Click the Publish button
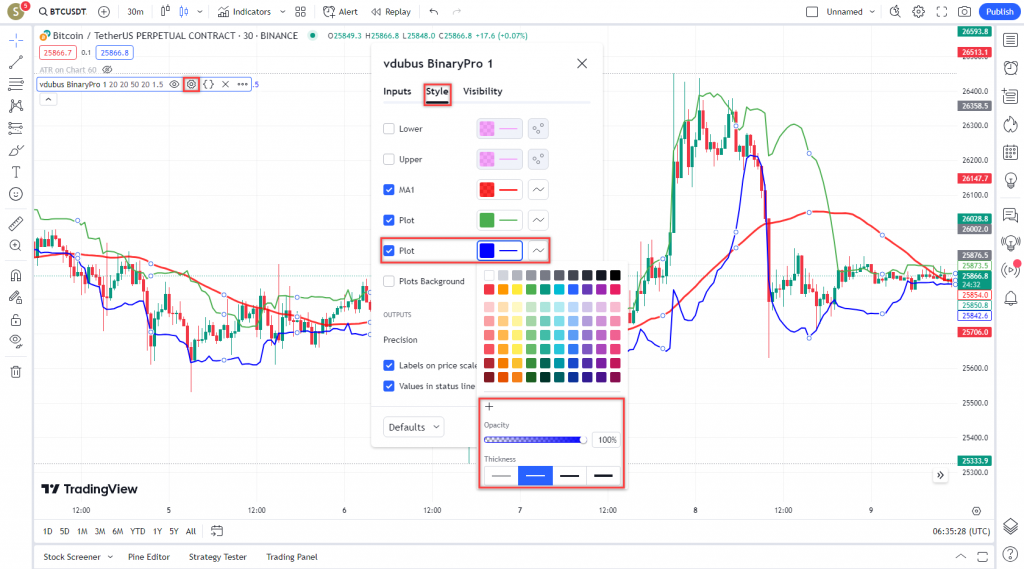This screenshot has width=1024, height=569. 999,12
